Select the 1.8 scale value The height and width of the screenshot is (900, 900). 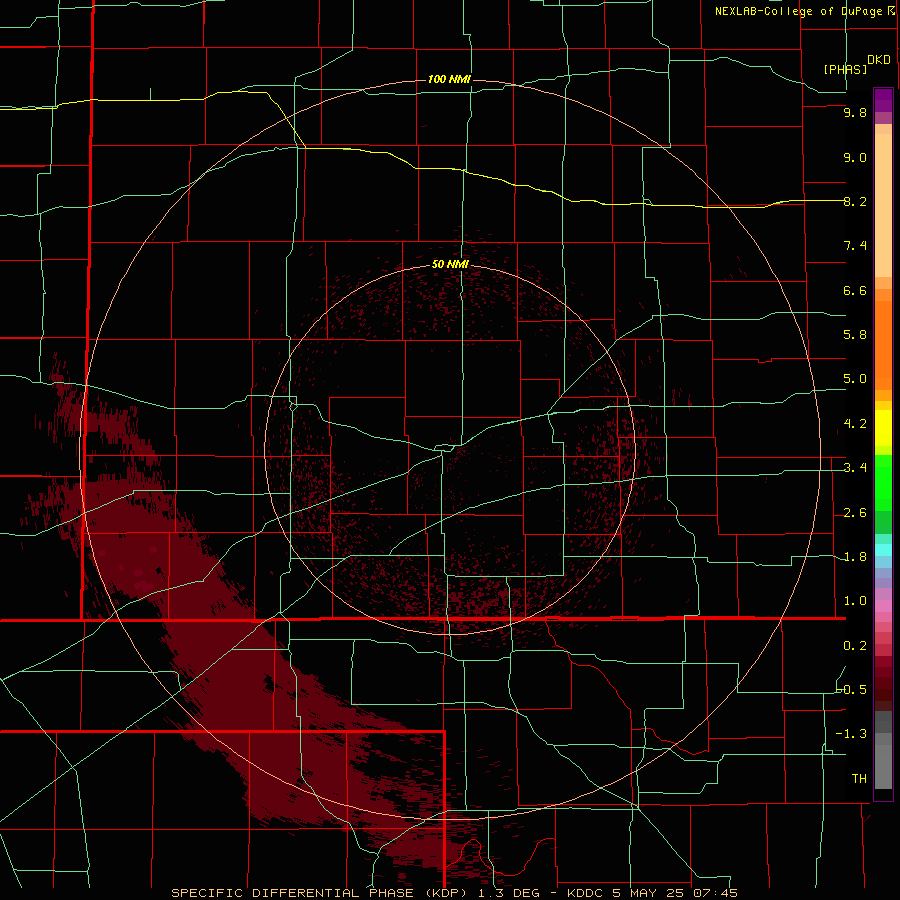[x=855, y=557]
